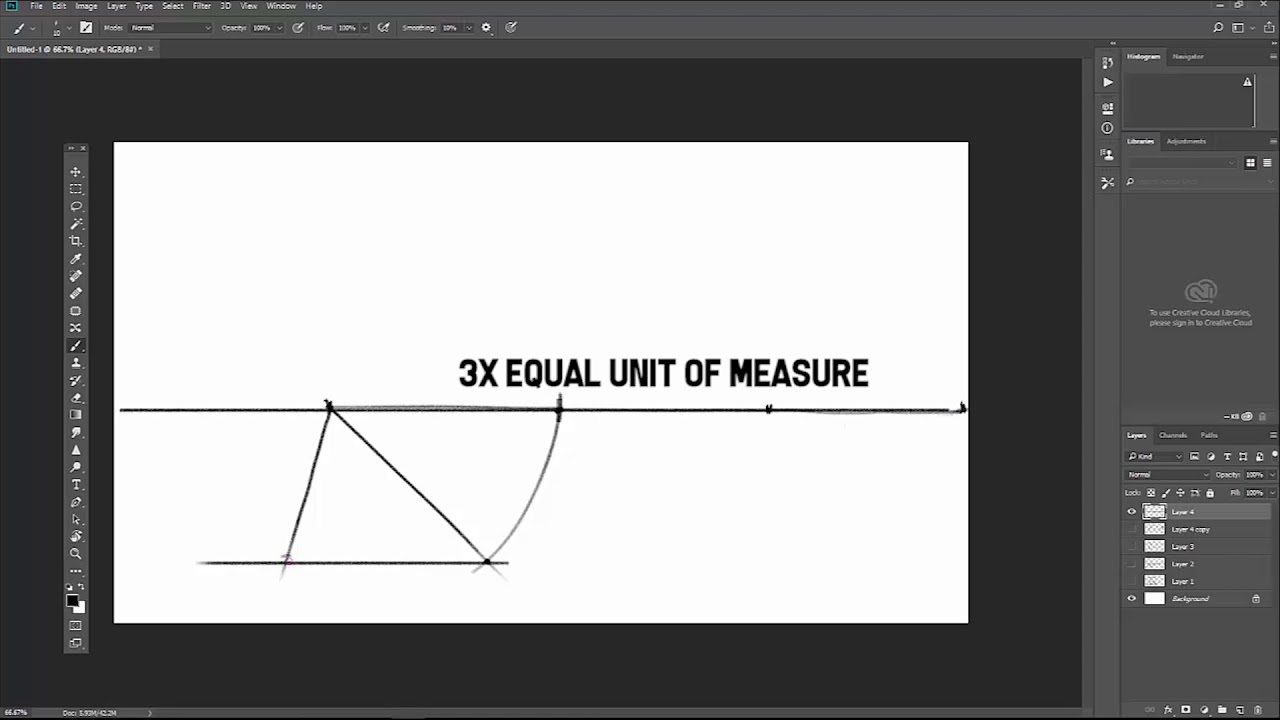Toggle lock transparent pixels

click(1151, 493)
